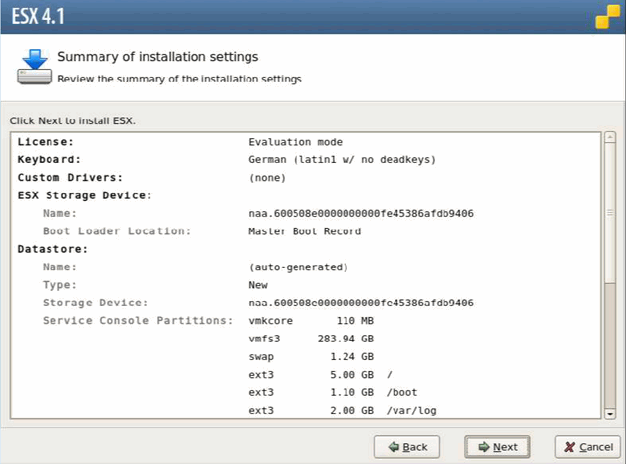Click the Datastore section heading
Viewport: 626px width, 464px height.
pyautogui.click(x=48, y=249)
